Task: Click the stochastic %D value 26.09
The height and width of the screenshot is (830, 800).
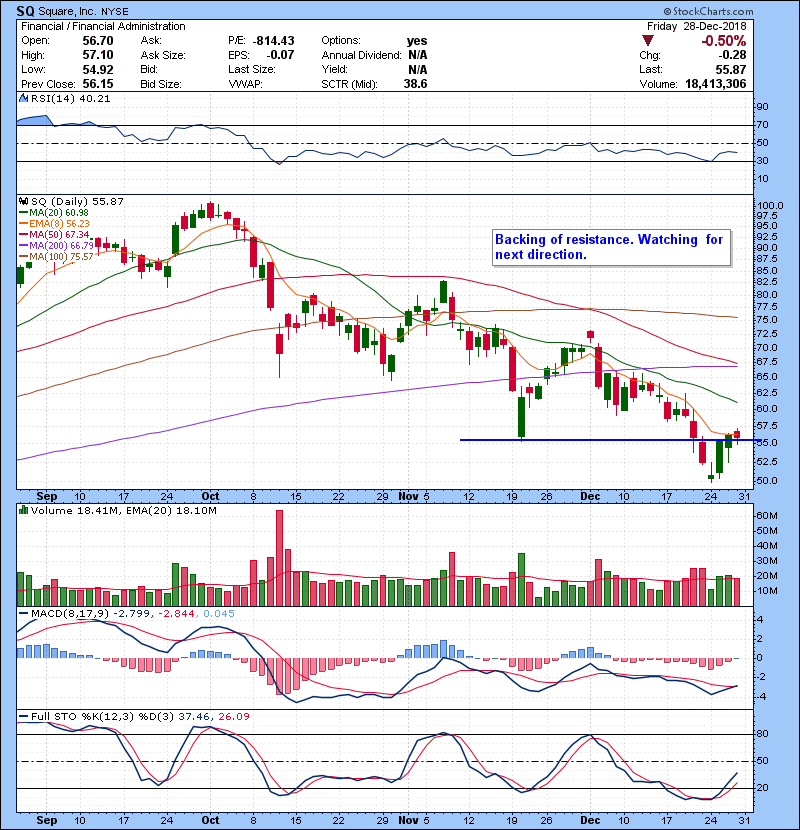Action: [233, 717]
